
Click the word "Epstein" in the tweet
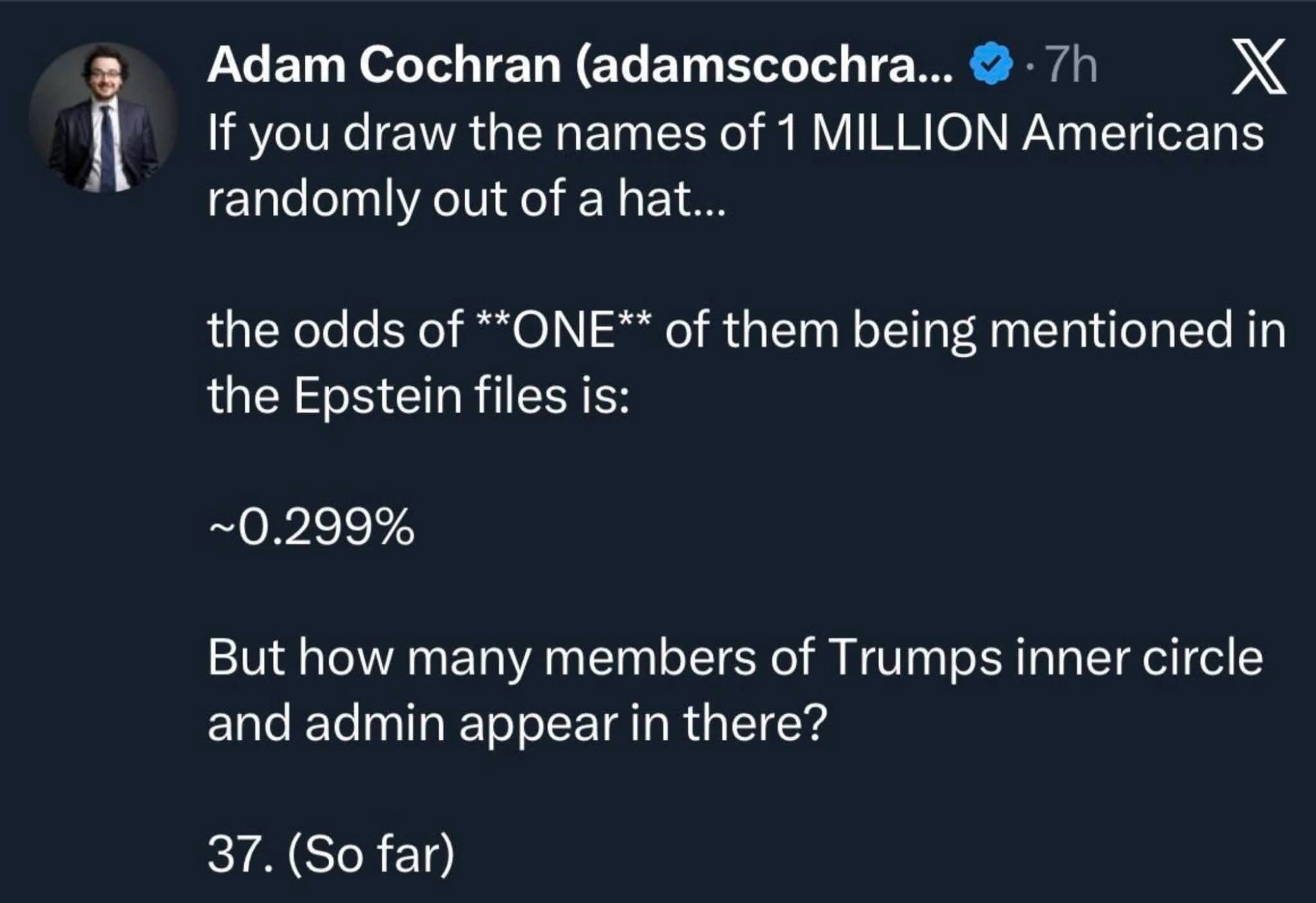tap(377, 396)
